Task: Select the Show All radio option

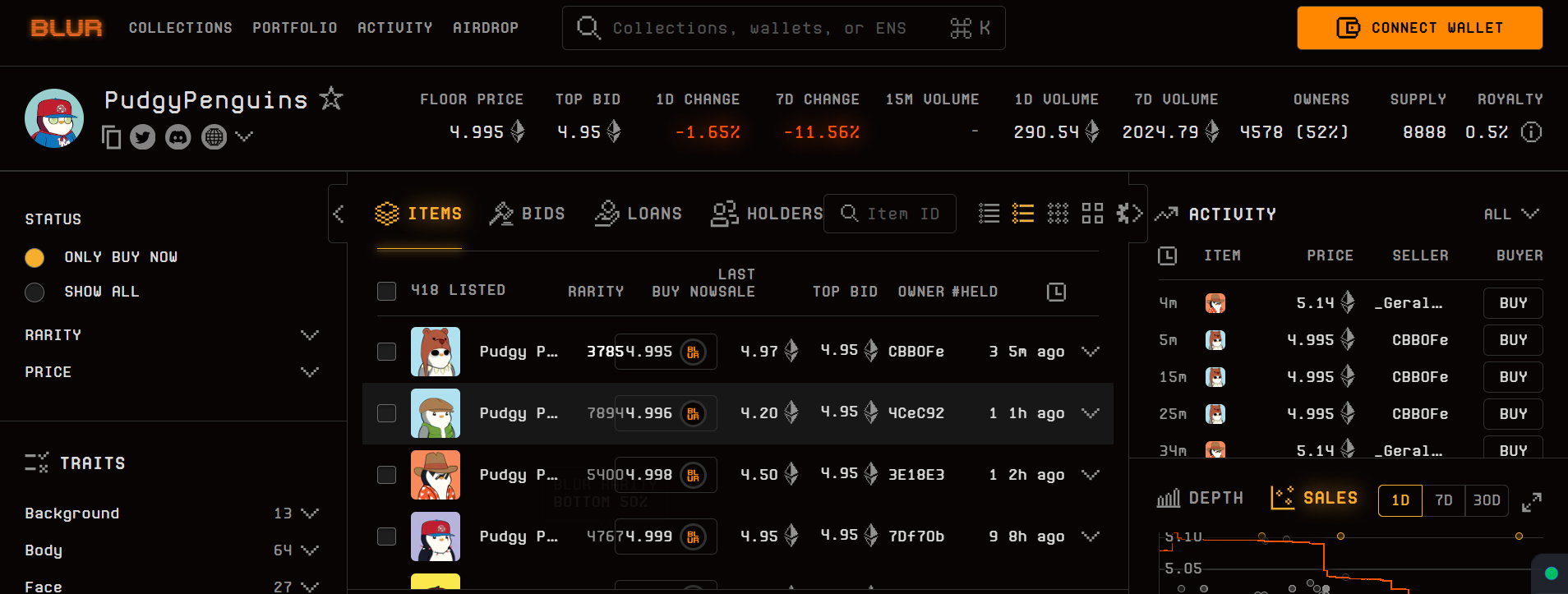Action: click(x=35, y=292)
